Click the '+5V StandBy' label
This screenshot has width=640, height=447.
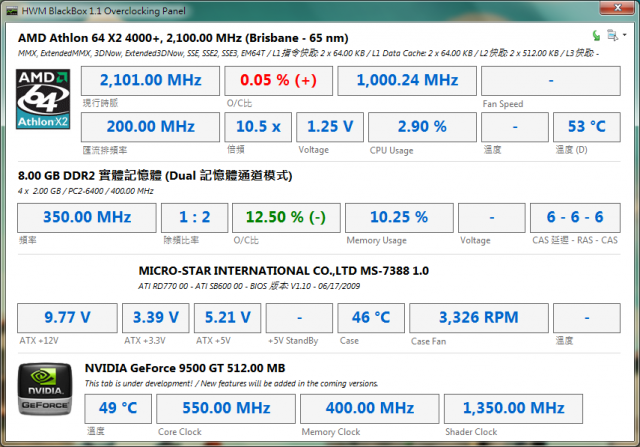point(293,341)
